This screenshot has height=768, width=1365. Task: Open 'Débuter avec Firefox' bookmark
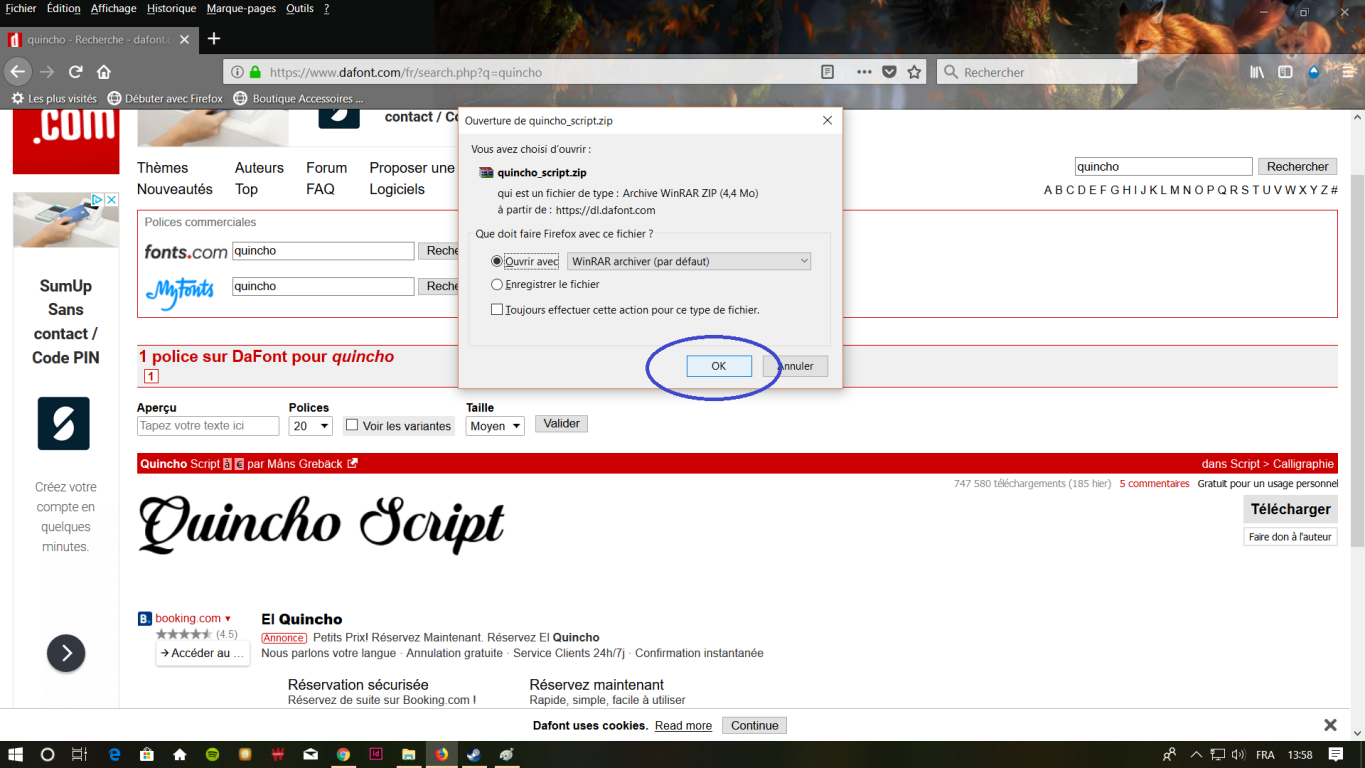(x=165, y=99)
